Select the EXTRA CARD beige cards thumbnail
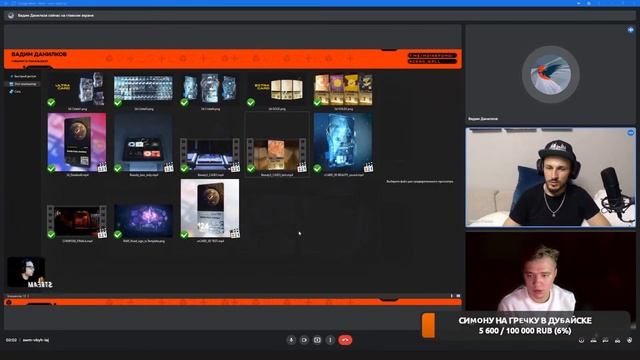The image size is (640, 360). [277, 89]
